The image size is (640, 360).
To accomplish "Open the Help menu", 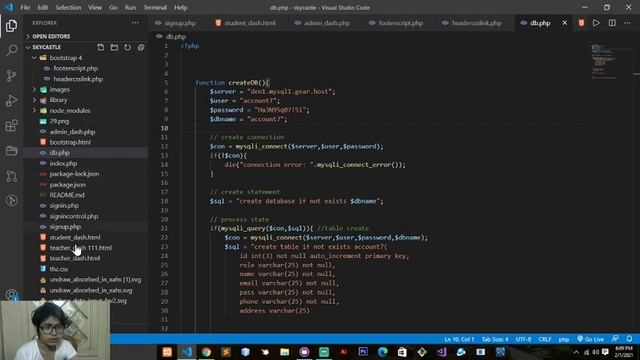I will click(x=180, y=7).
